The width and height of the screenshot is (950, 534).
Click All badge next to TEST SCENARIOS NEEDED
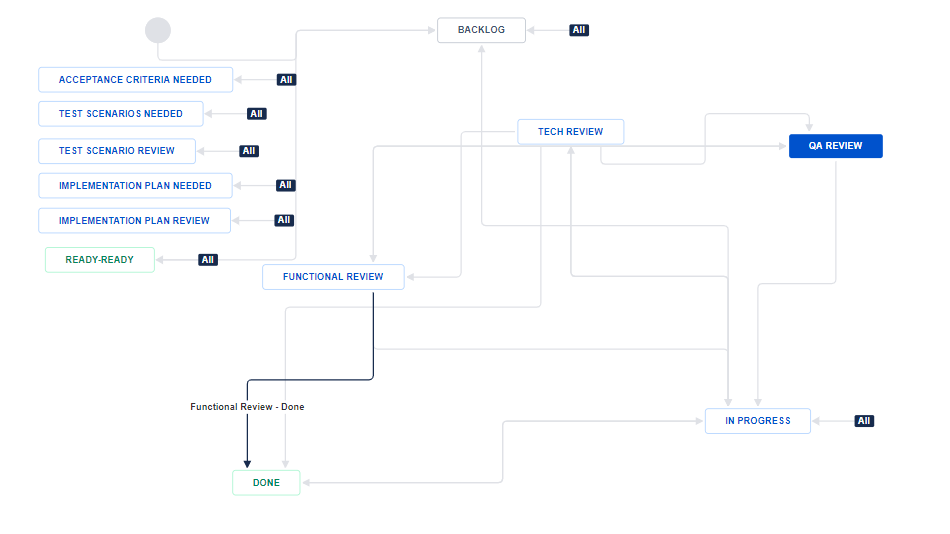pyautogui.click(x=257, y=114)
